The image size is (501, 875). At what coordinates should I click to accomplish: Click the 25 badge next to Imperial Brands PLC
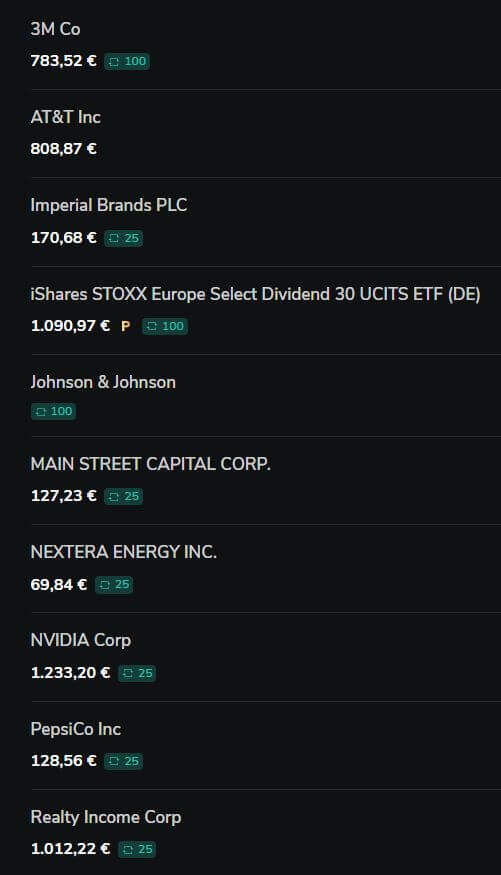pyautogui.click(x=123, y=238)
